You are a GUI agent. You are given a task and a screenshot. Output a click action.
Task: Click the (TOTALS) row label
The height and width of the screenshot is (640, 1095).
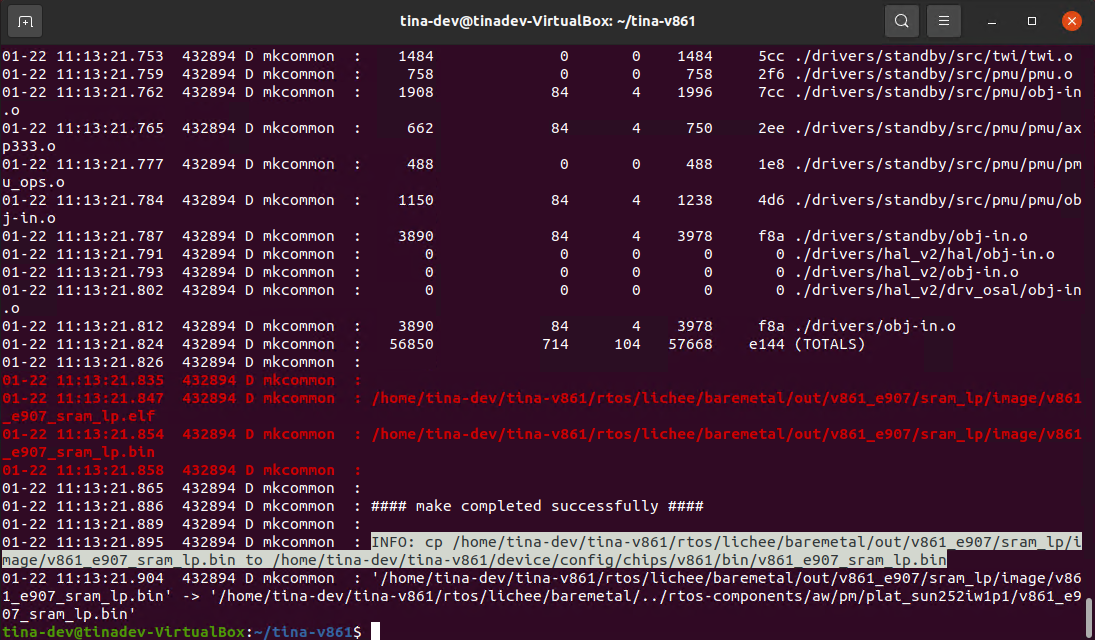829,344
